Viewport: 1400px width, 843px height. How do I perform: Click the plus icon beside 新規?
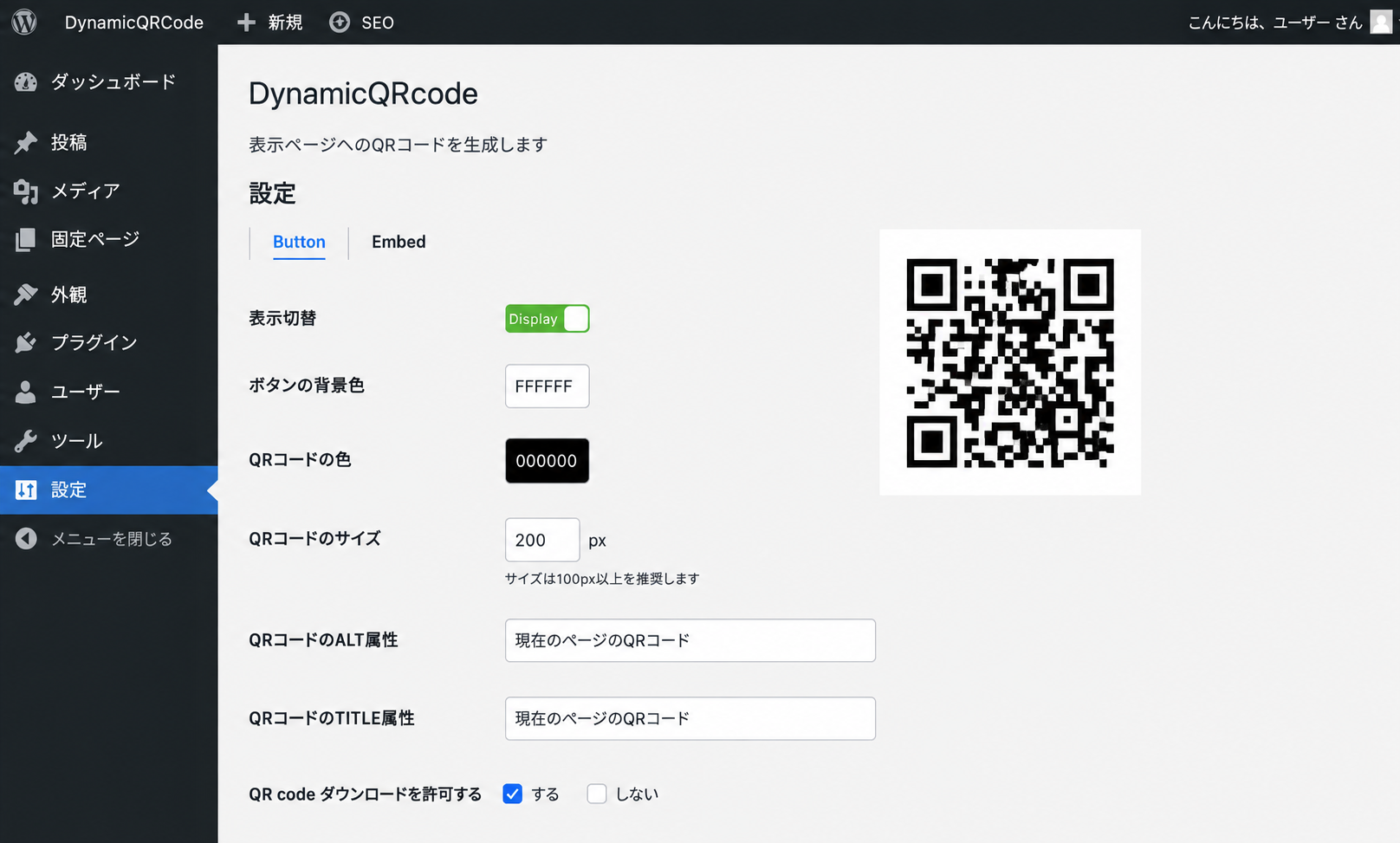[x=246, y=23]
